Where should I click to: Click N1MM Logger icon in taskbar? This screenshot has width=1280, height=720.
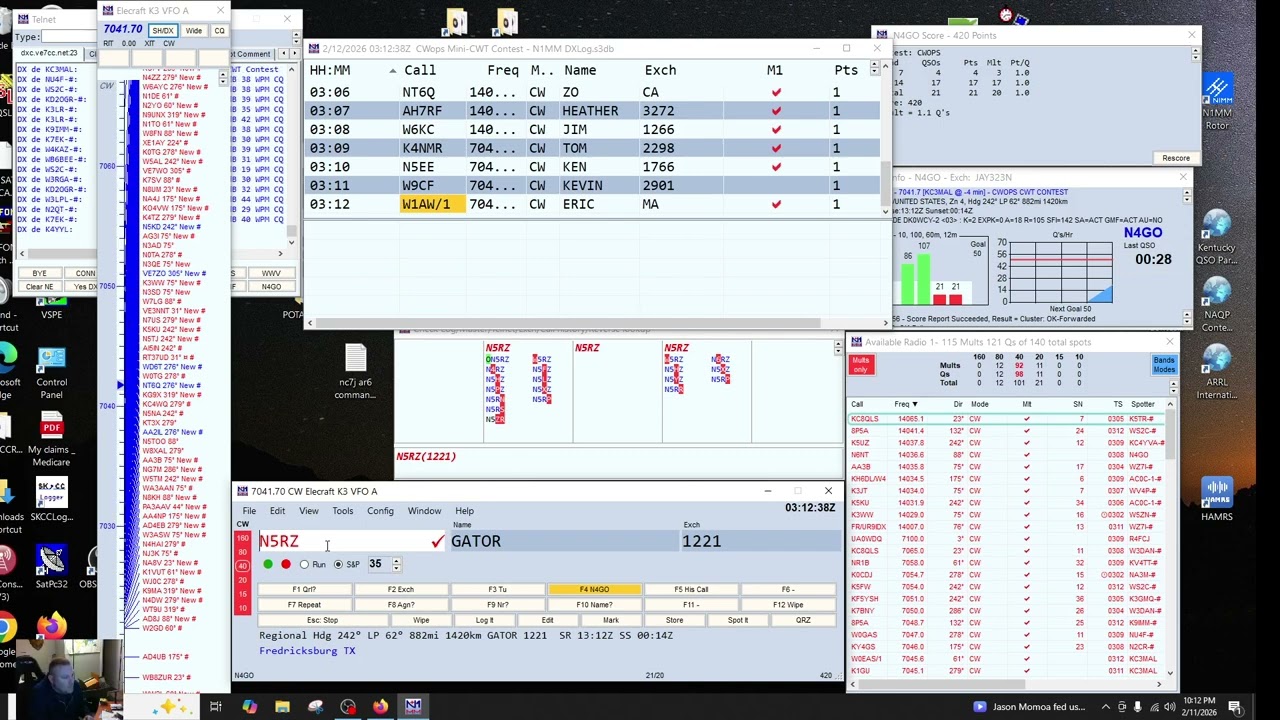[x=413, y=706]
